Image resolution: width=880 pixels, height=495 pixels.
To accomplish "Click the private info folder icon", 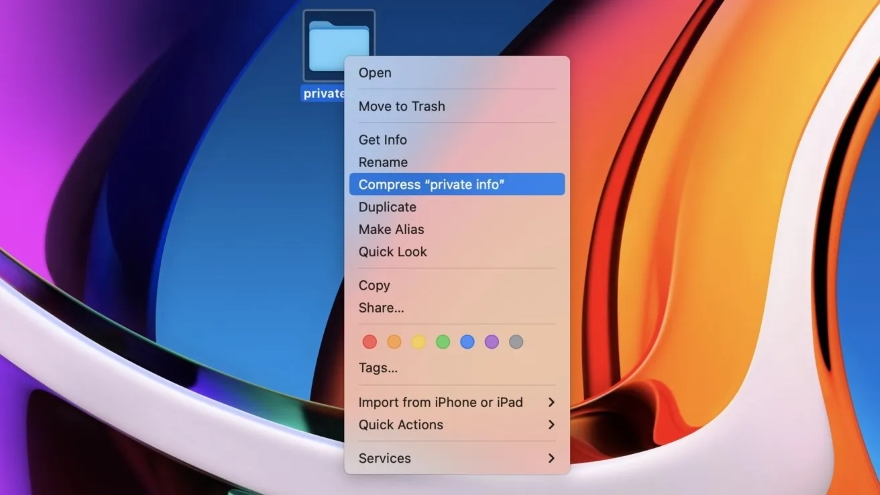I will click(338, 45).
